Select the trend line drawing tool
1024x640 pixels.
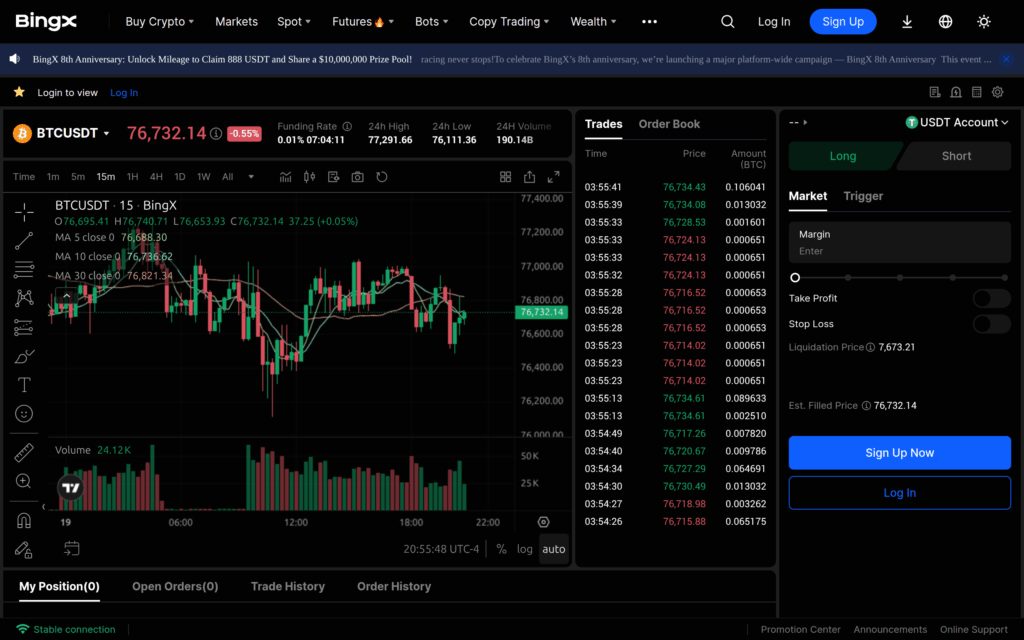24,240
